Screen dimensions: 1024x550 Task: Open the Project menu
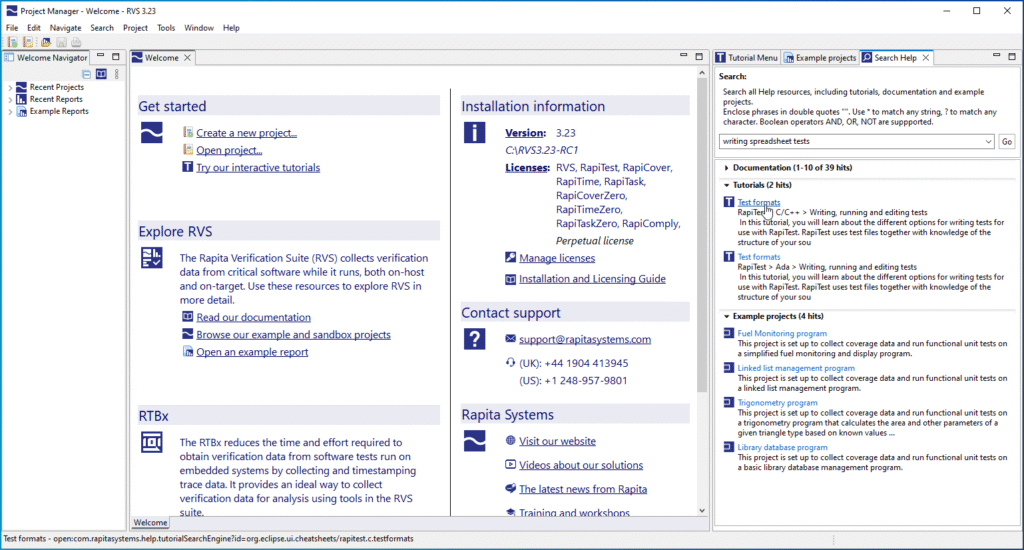click(x=135, y=28)
